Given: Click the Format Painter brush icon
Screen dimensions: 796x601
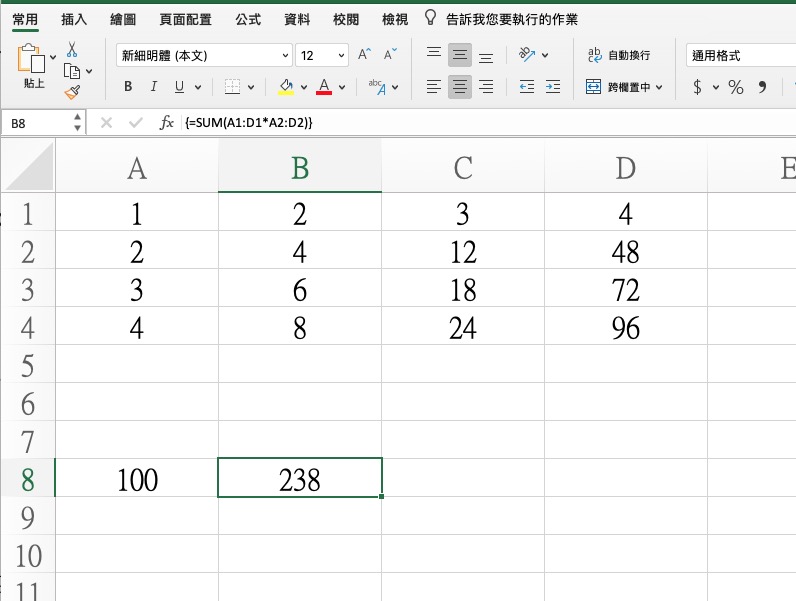Looking at the screenshot, I should click(x=72, y=92).
